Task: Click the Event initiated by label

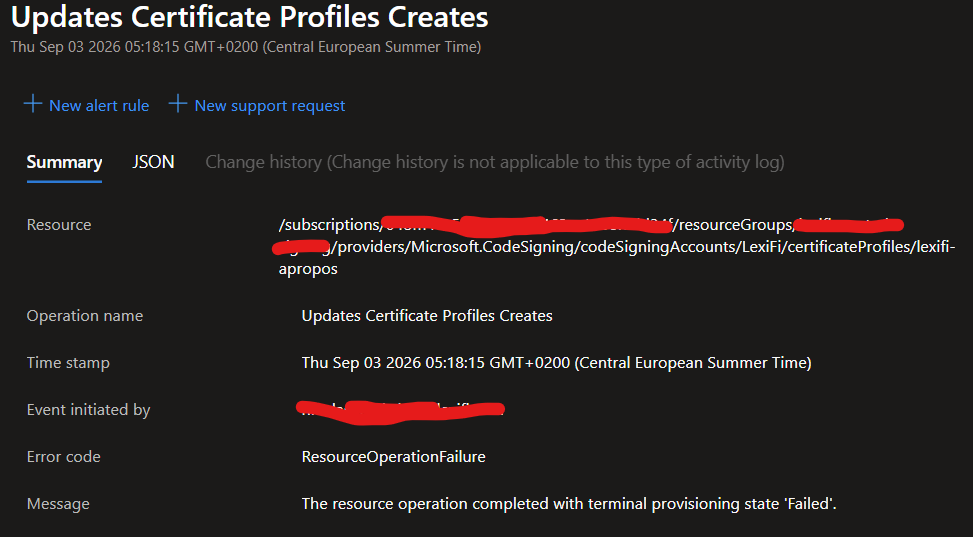Action: coord(89,410)
